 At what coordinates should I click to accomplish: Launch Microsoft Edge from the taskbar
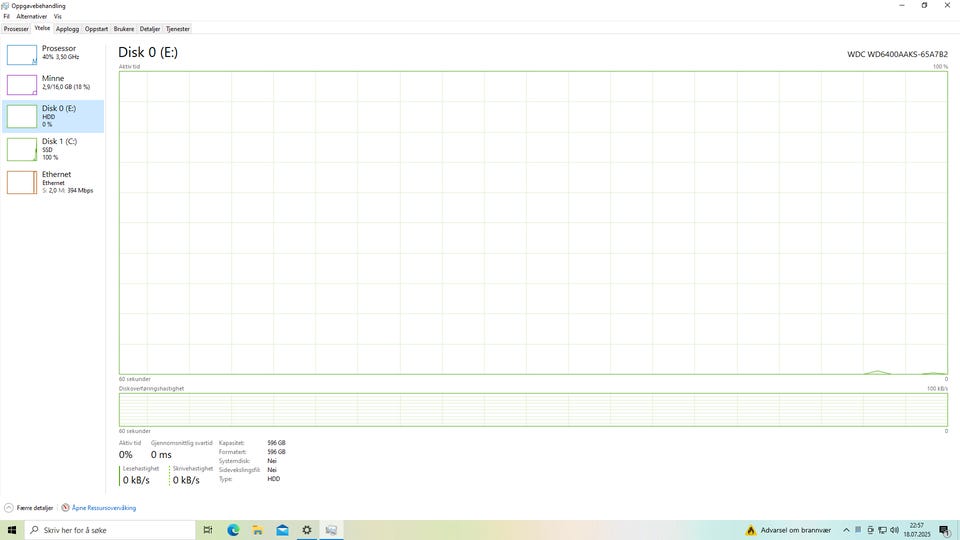pos(233,530)
